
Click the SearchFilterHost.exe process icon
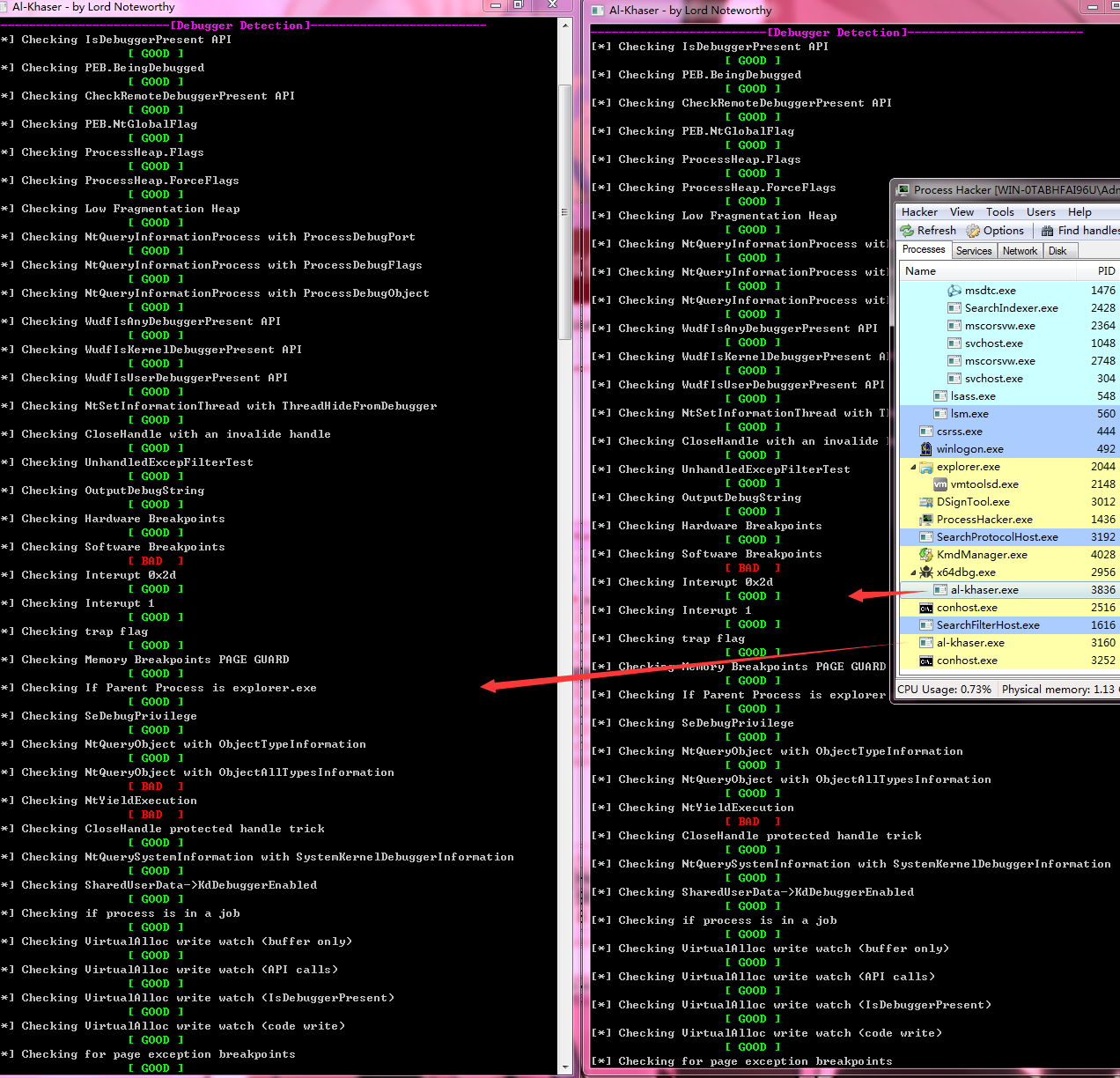(x=926, y=625)
